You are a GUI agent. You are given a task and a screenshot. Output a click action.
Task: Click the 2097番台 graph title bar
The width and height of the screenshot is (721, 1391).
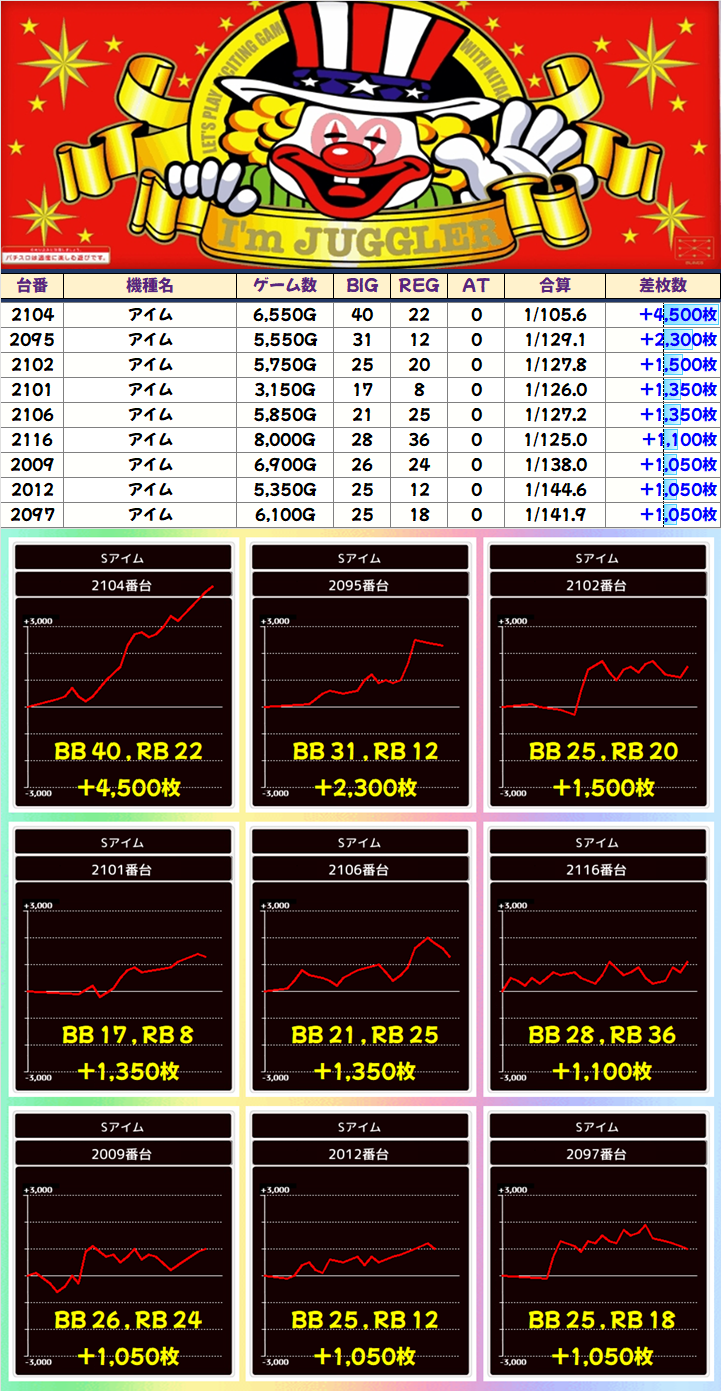pyautogui.click(x=597, y=1154)
